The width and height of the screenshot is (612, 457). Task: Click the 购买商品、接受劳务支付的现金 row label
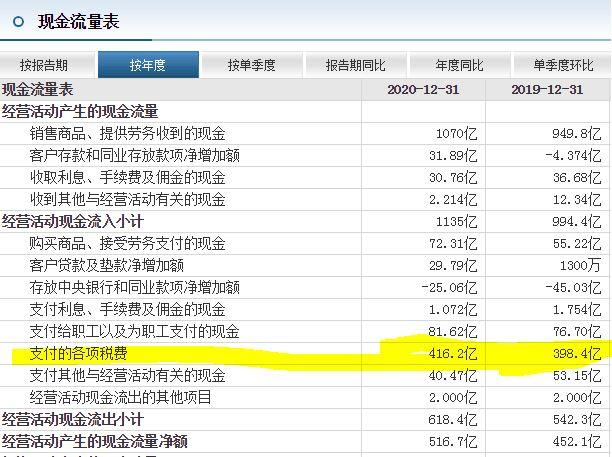127,244
